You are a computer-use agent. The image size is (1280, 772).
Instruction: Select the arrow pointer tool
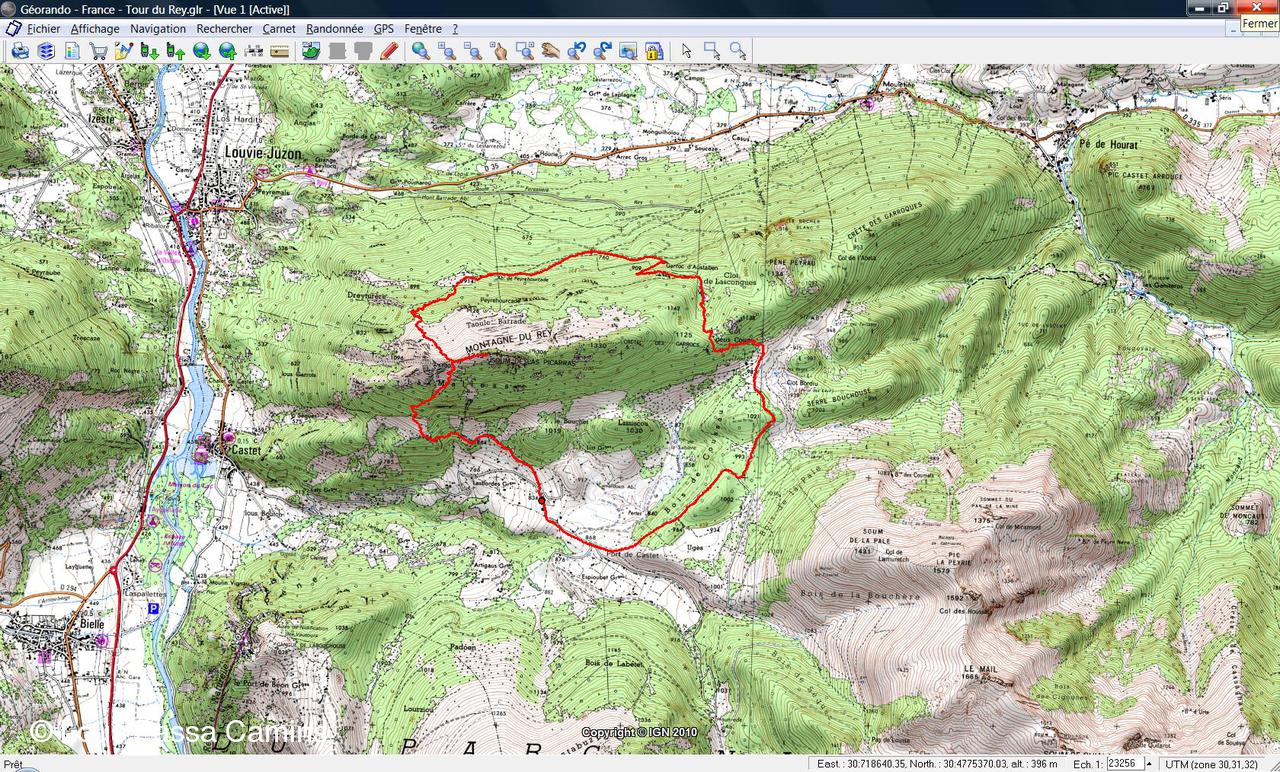686,50
